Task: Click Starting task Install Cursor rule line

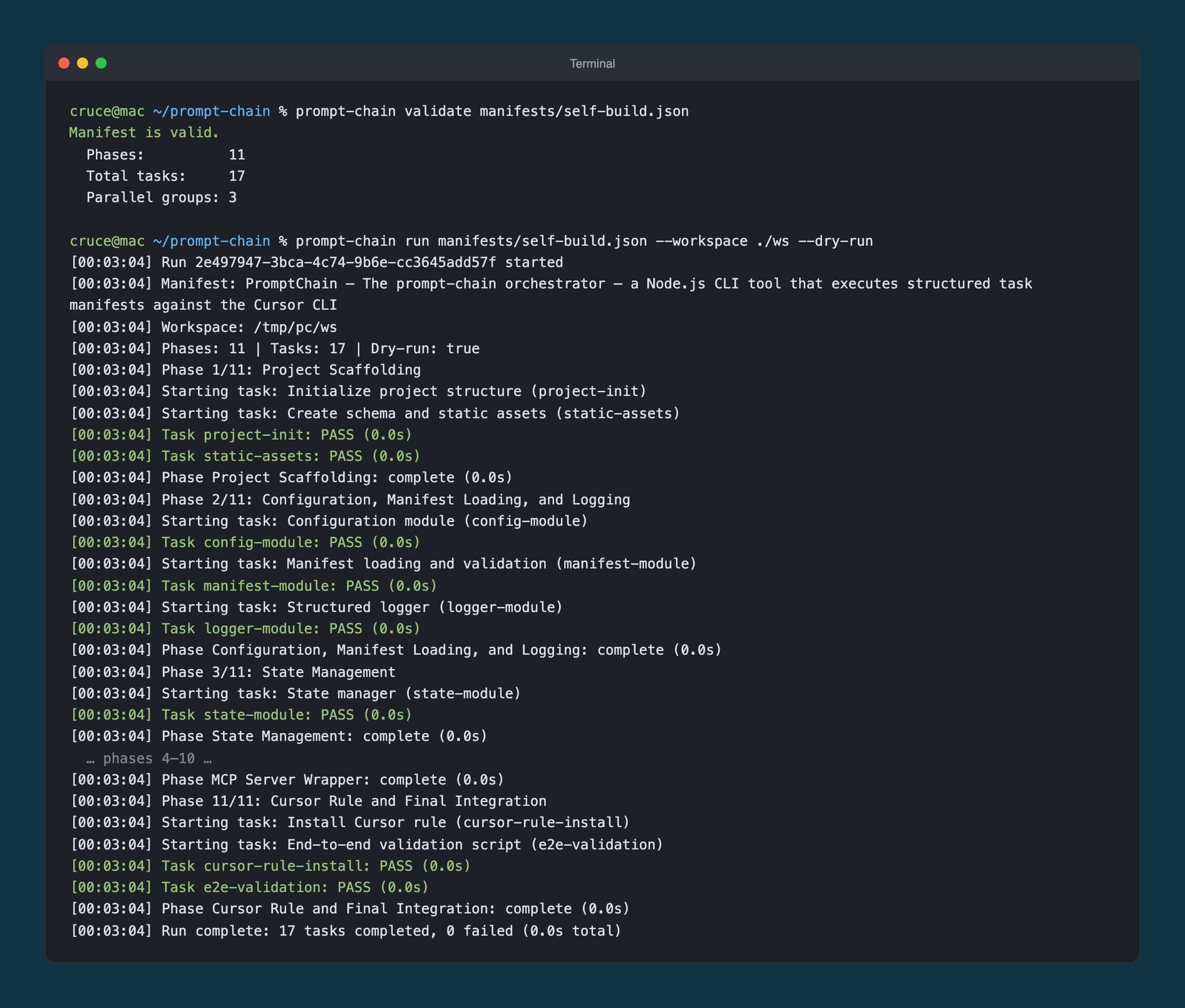Action: [350, 823]
